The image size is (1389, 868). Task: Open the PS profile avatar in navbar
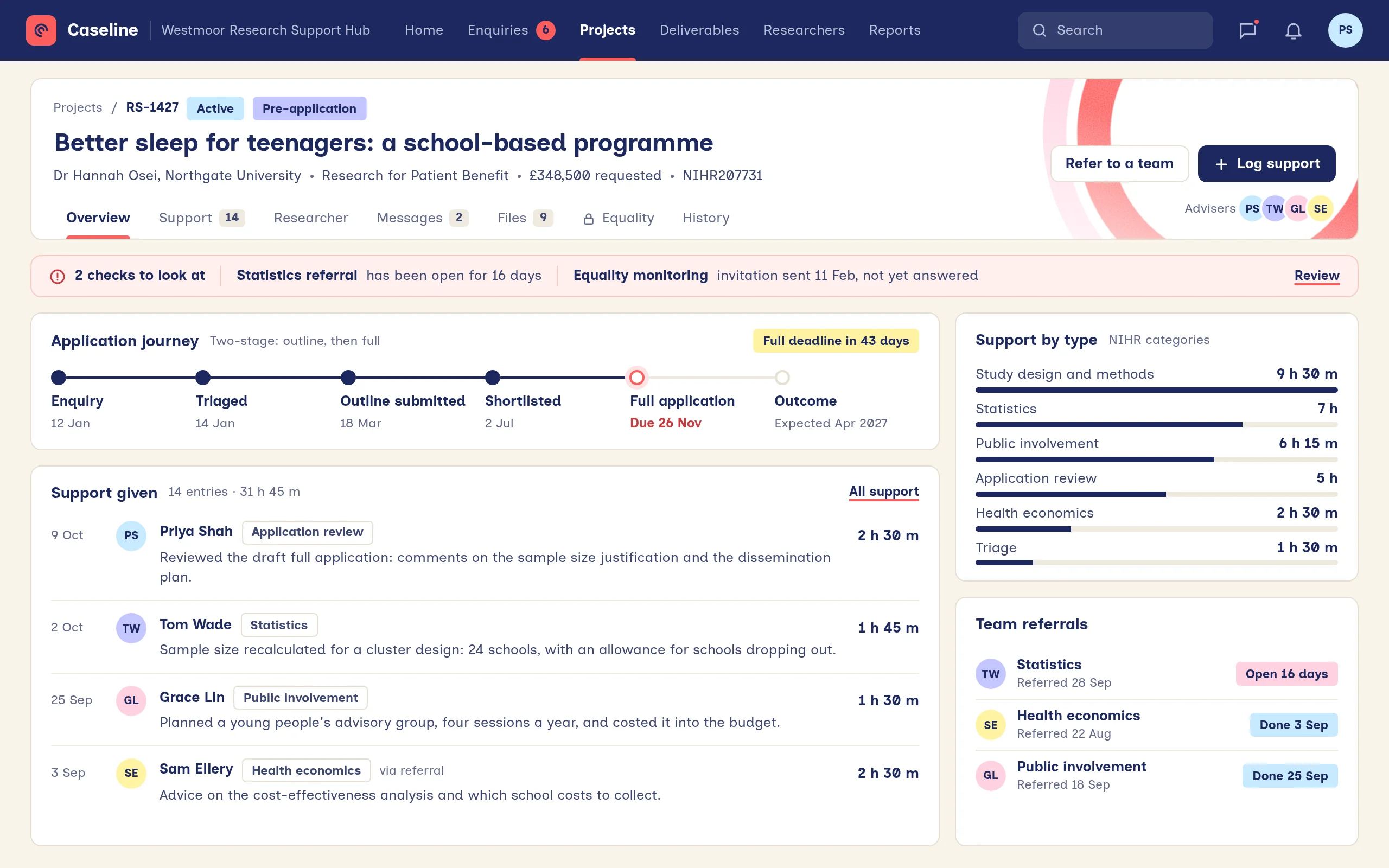tap(1345, 30)
